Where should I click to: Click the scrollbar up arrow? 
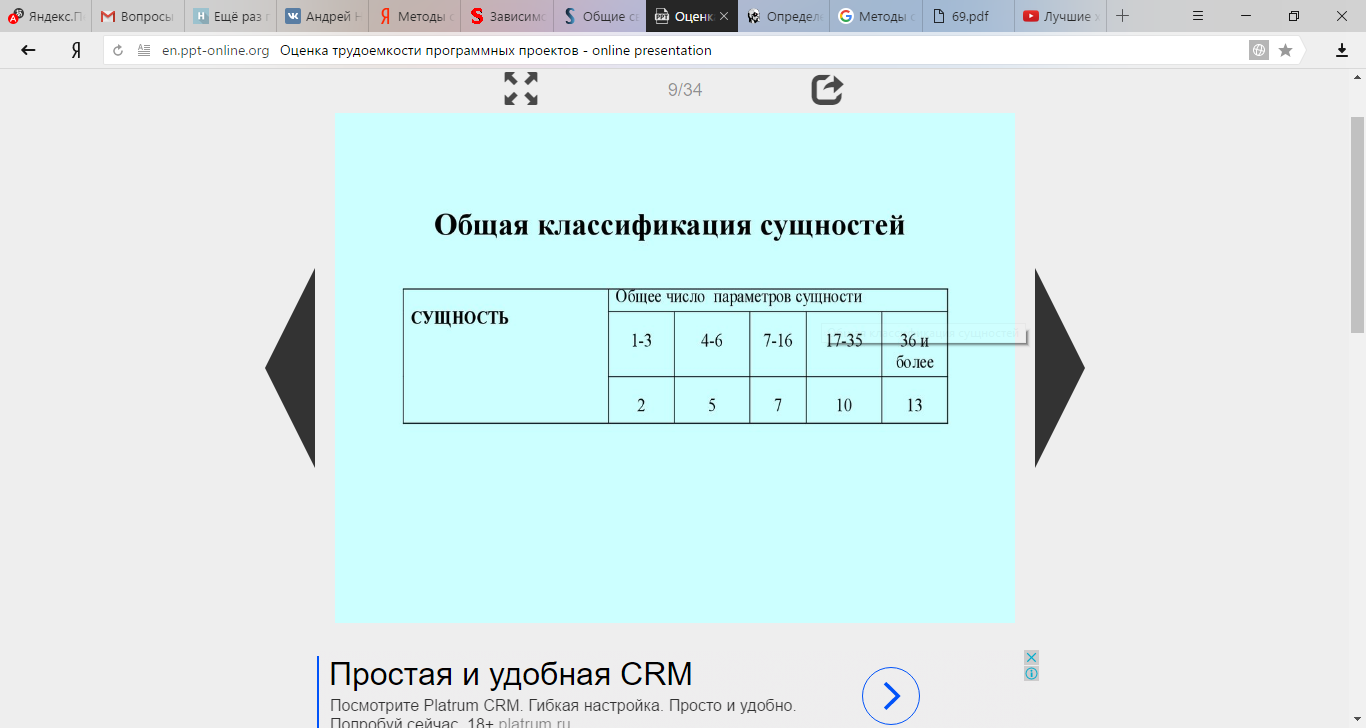pos(1358,77)
